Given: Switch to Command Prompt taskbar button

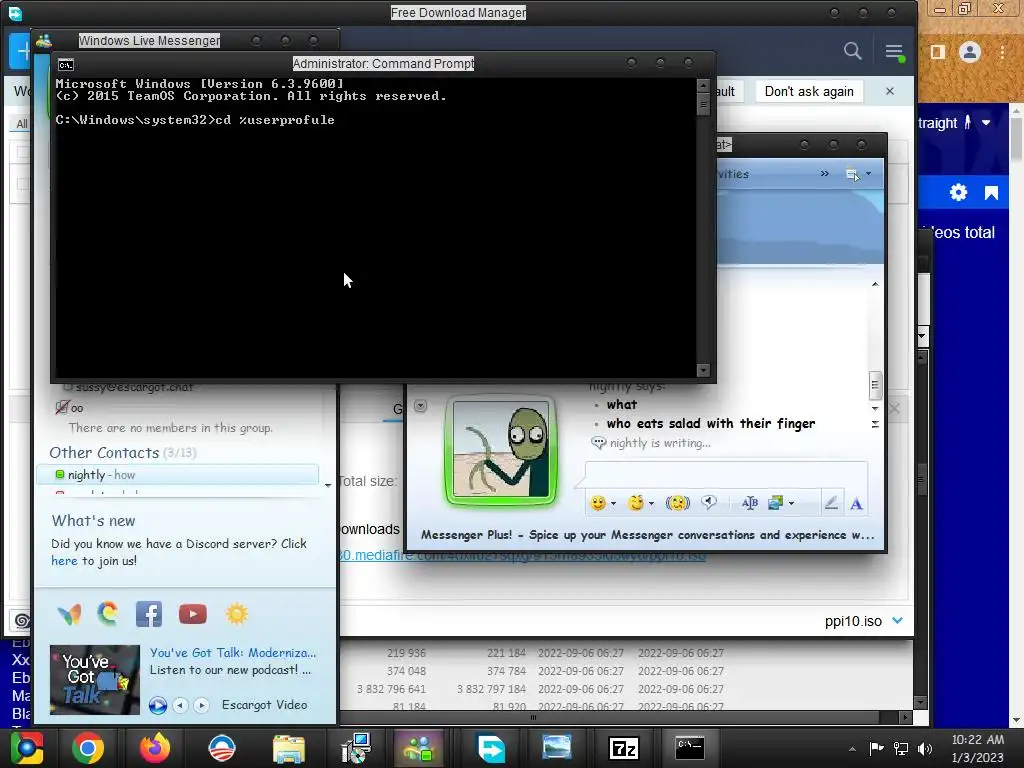Looking at the screenshot, I should click(x=690, y=748).
